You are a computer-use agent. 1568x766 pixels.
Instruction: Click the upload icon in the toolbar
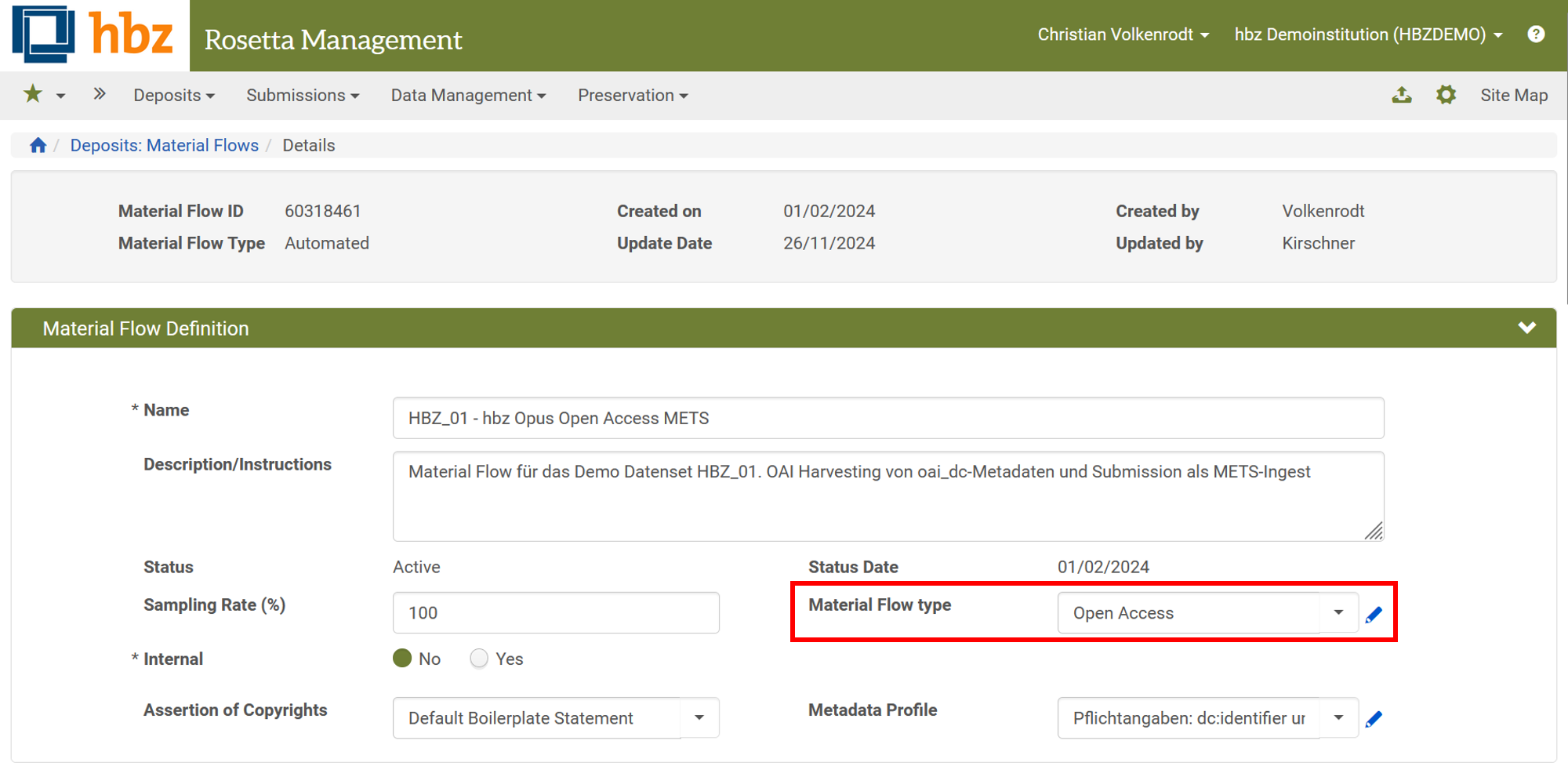(1402, 94)
